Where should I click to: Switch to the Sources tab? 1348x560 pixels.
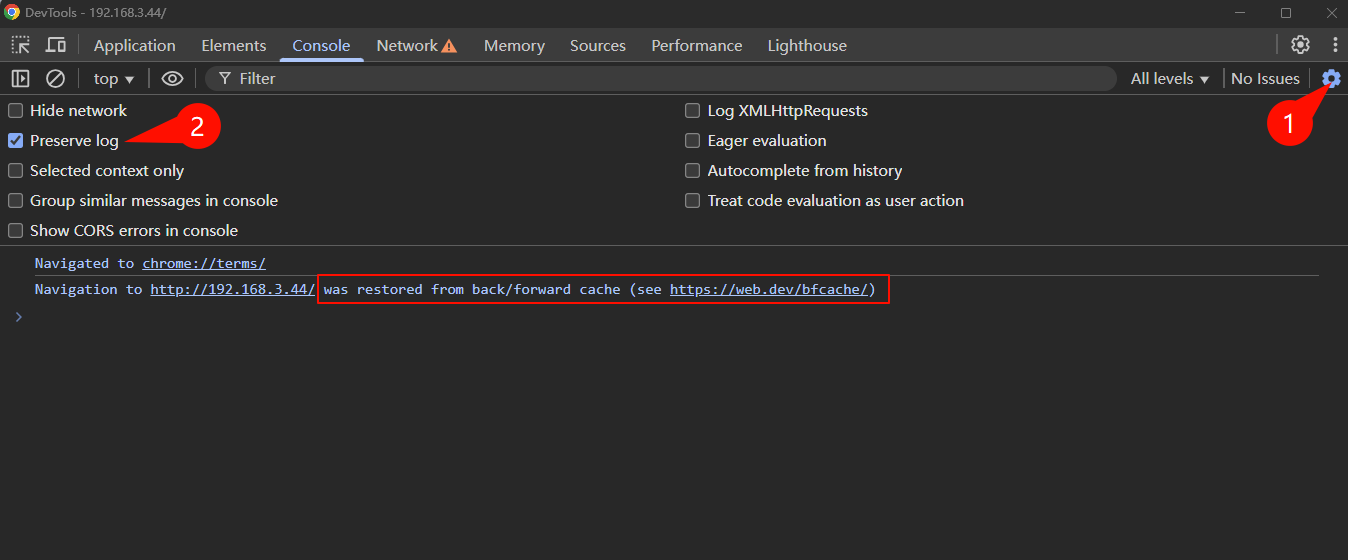coord(598,45)
